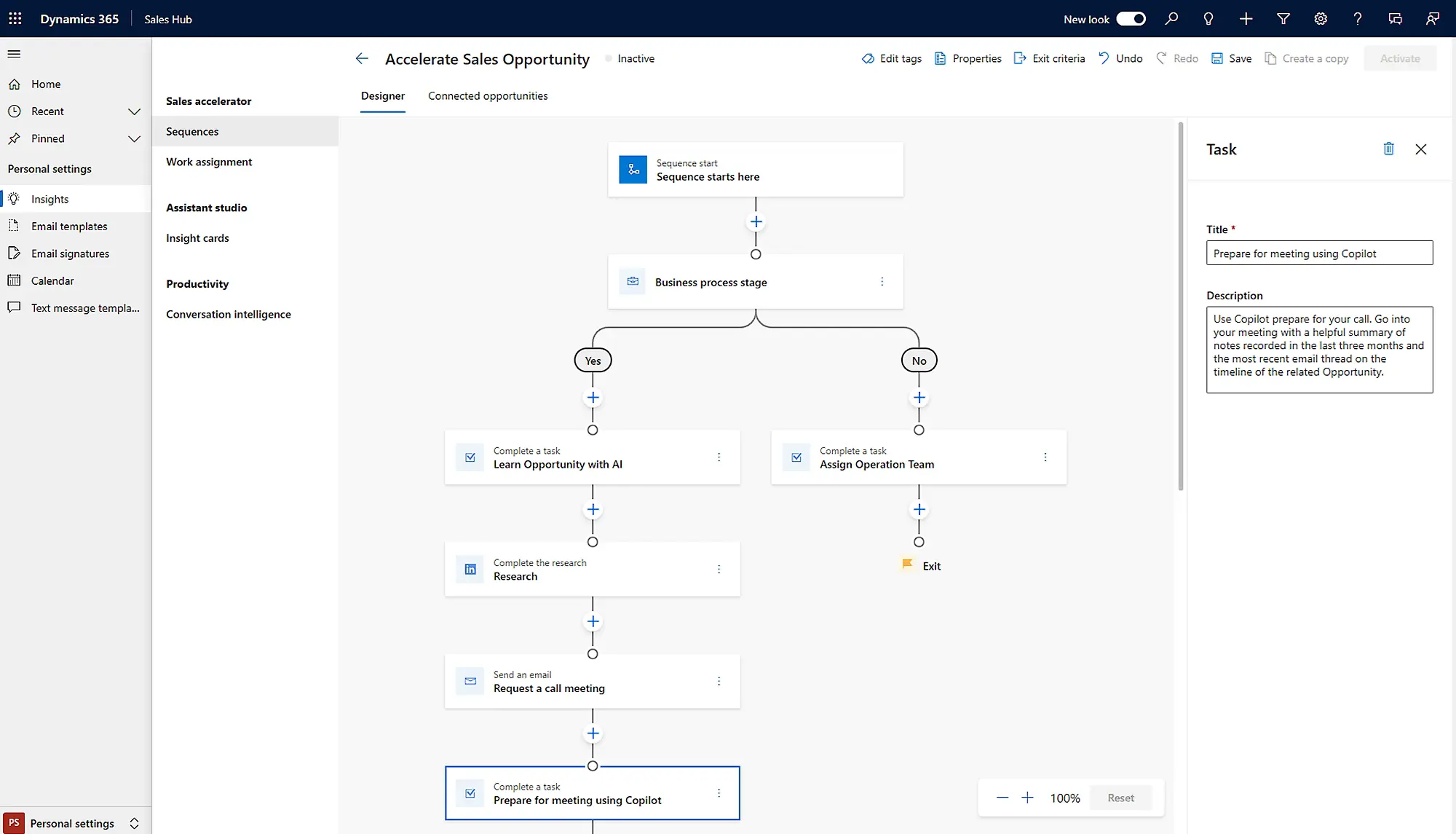Click the search magnifier icon
The height and width of the screenshot is (834, 1456).
pos(1171,19)
